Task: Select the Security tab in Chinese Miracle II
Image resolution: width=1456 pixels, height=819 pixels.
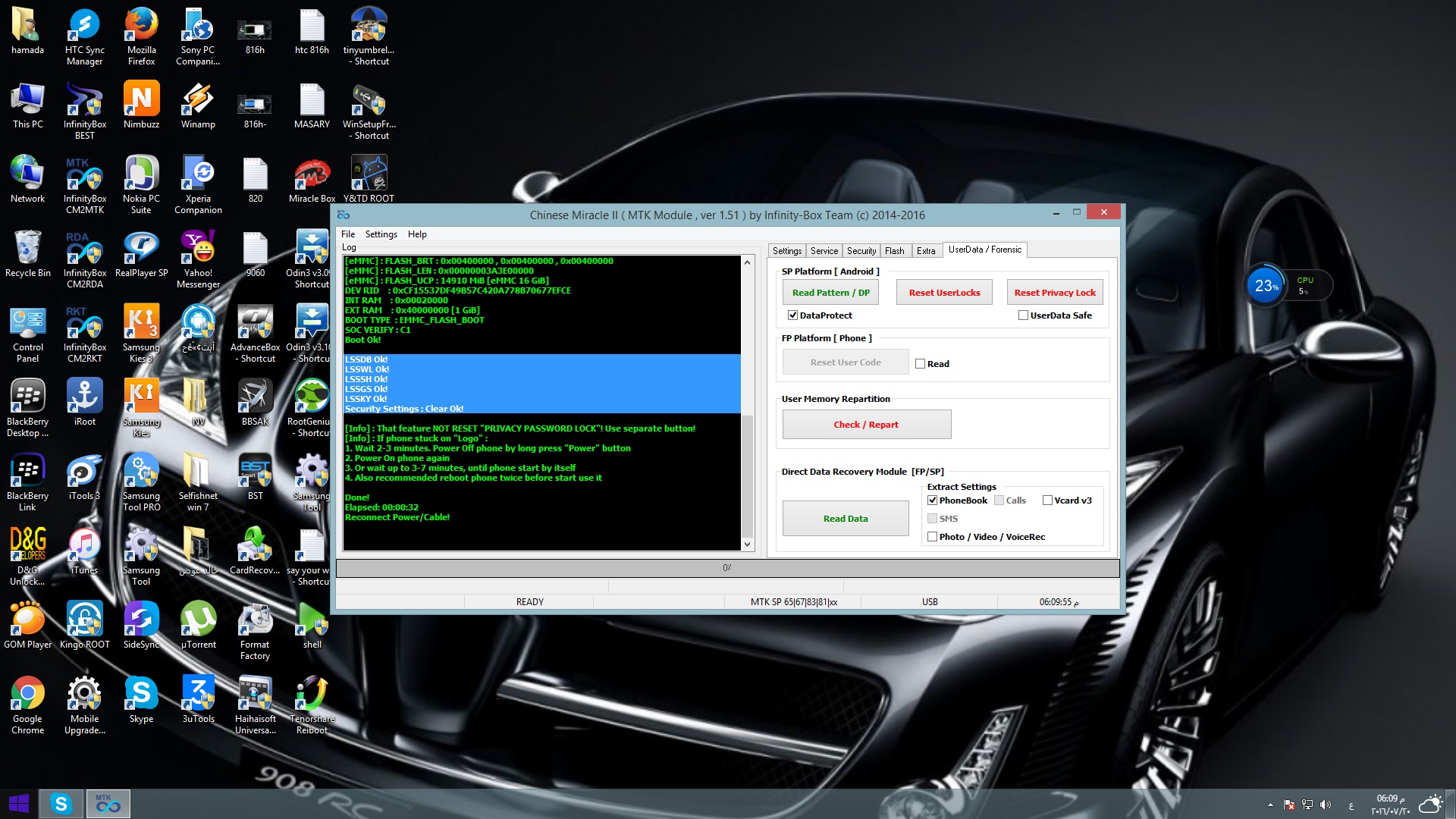Action: (x=861, y=249)
